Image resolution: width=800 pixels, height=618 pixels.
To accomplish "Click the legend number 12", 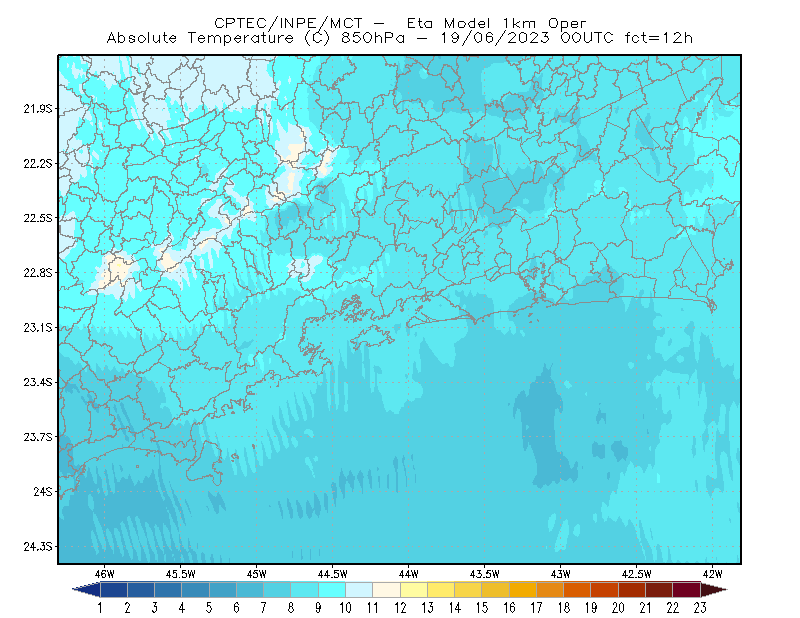I will [x=400, y=608].
